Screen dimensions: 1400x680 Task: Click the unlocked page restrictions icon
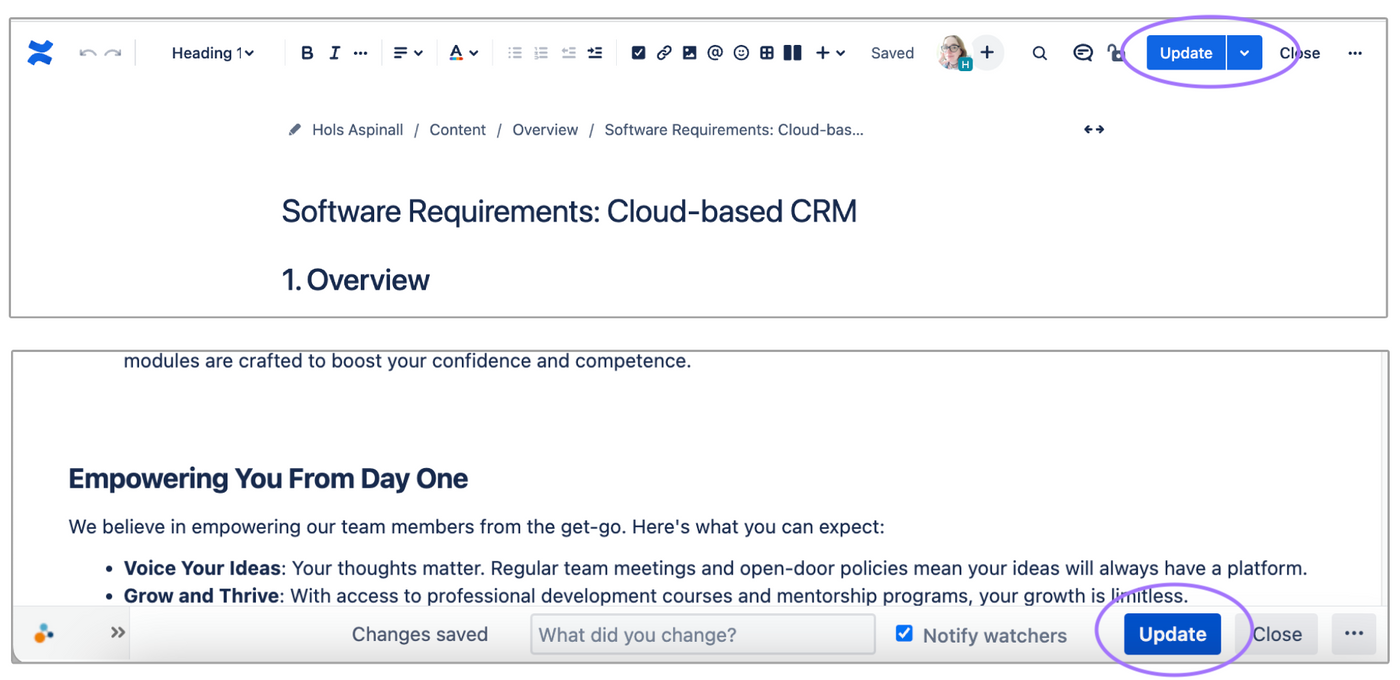1117,53
